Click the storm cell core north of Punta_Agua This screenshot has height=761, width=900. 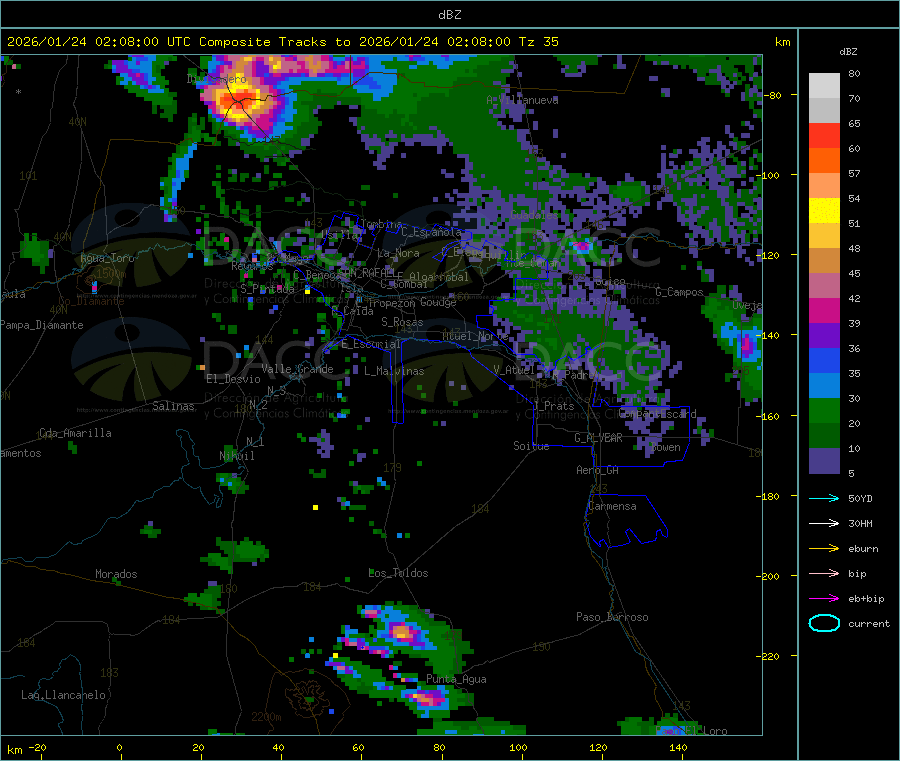click(x=402, y=634)
